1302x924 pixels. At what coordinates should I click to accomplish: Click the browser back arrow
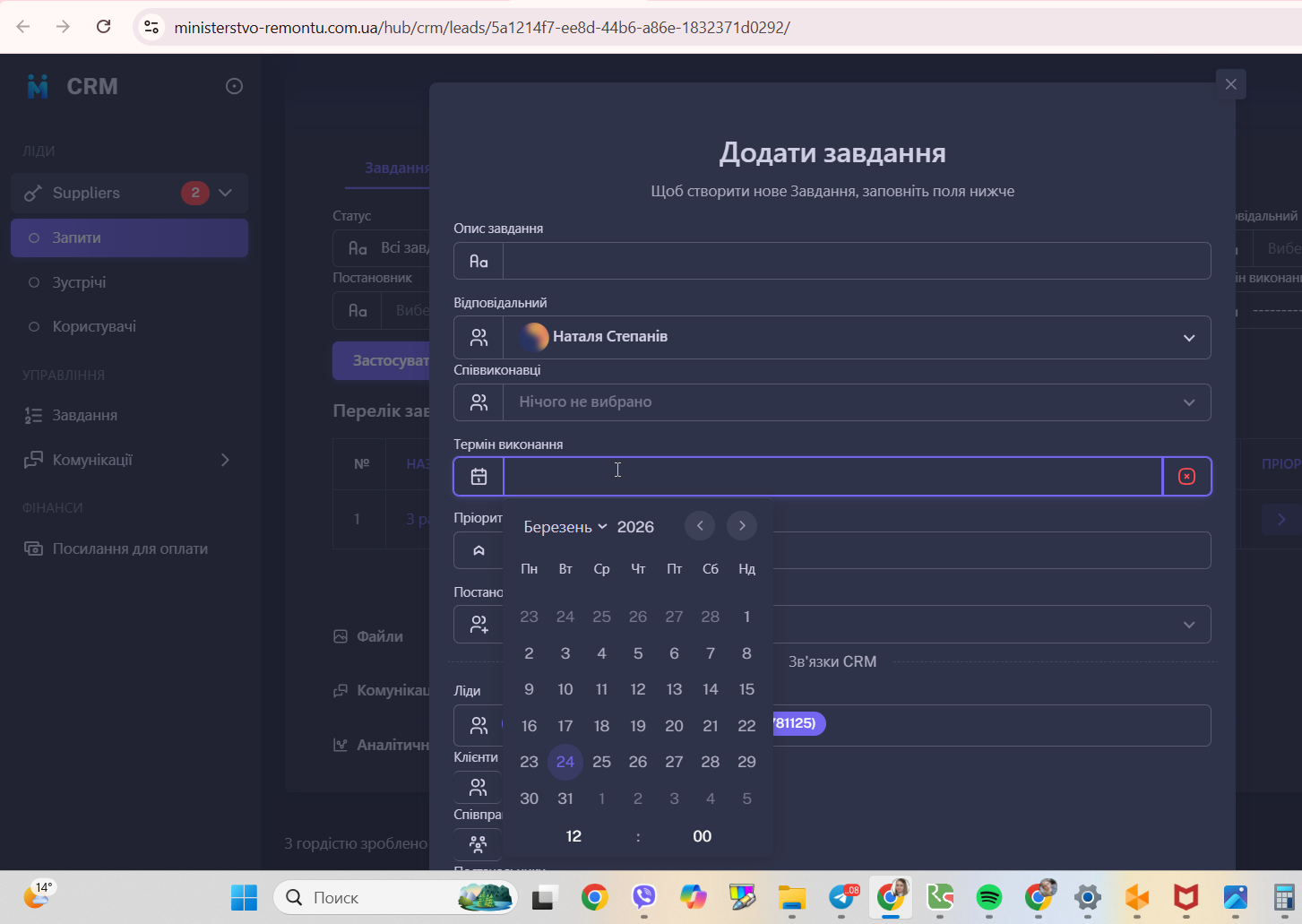click(x=23, y=27)
